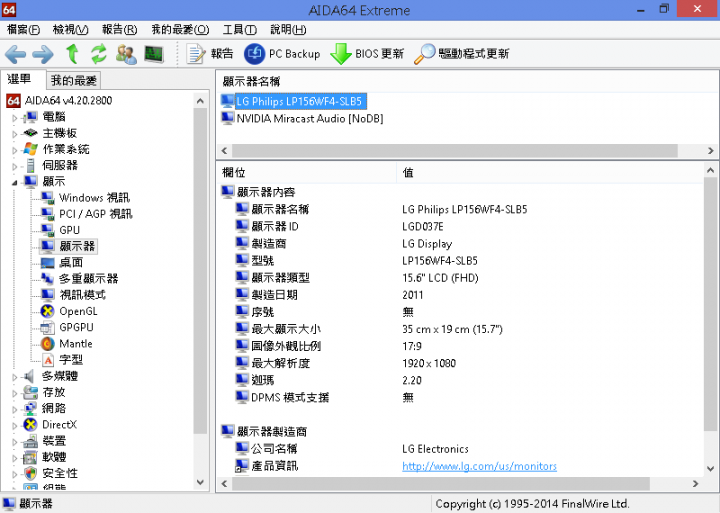This screenshot has width=720, height=513.
Task: Select the GPU tree item
Action: (69, 230)
